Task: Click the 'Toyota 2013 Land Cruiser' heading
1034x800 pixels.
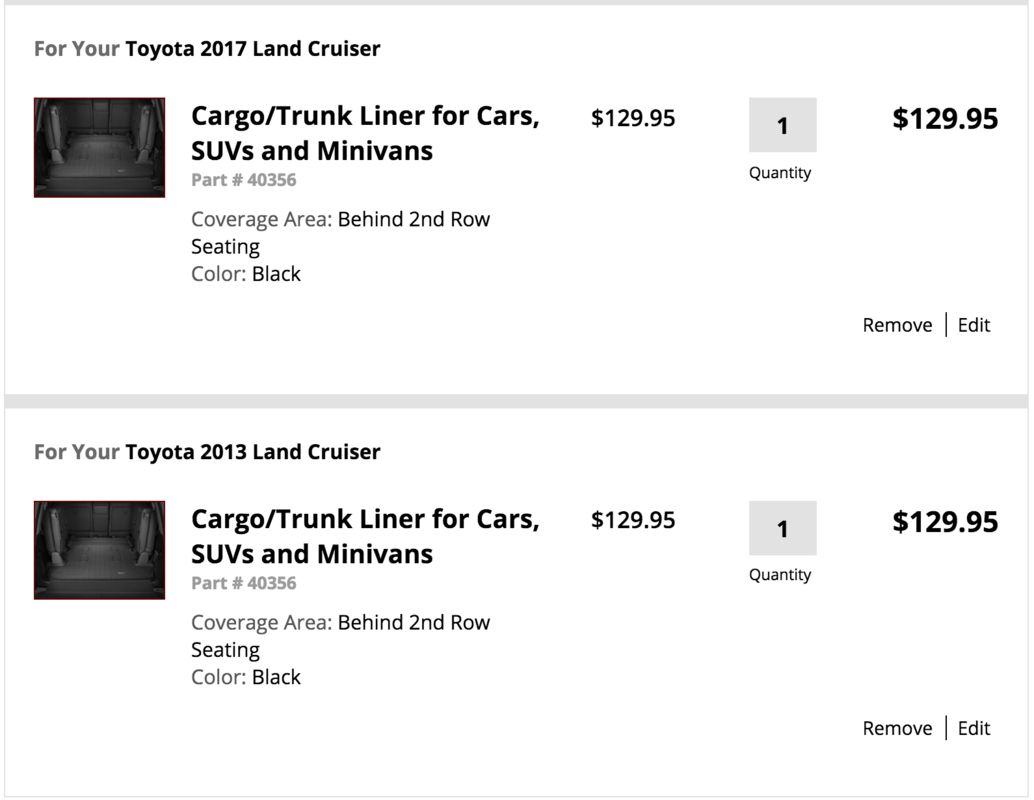Action: (x=252, y=452)
